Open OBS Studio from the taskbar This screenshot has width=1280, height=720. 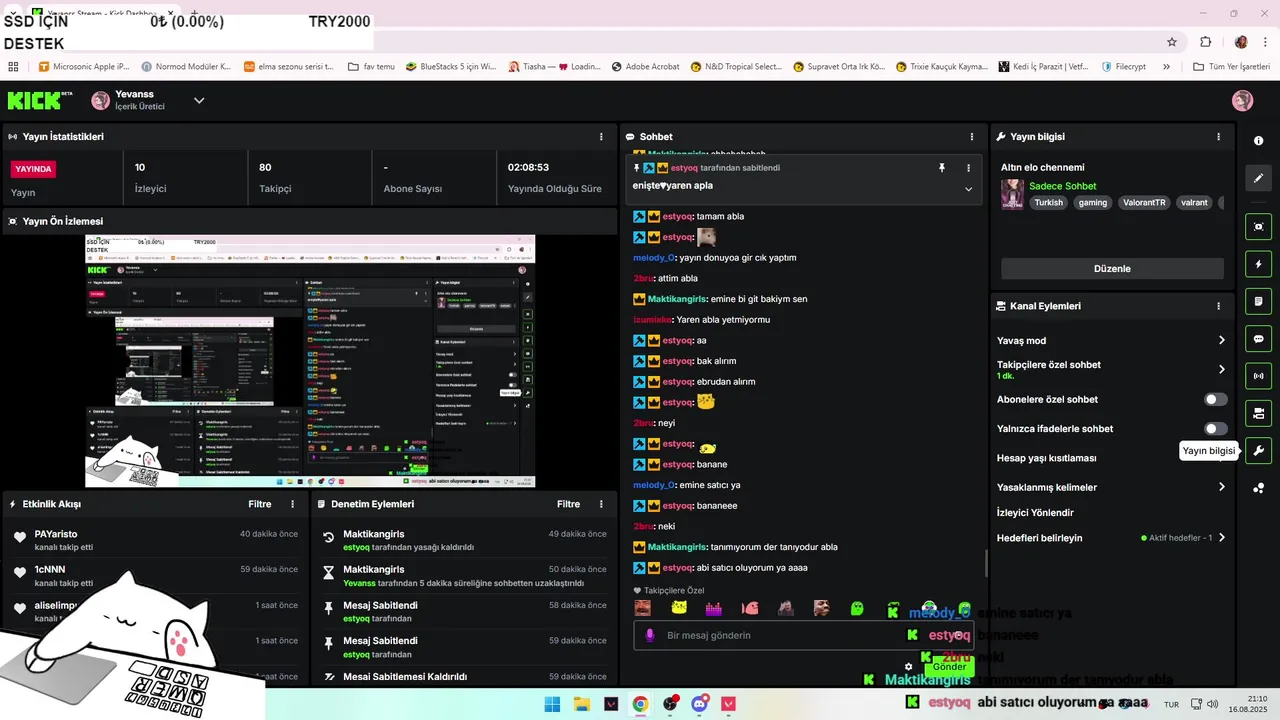pos(670,704)
